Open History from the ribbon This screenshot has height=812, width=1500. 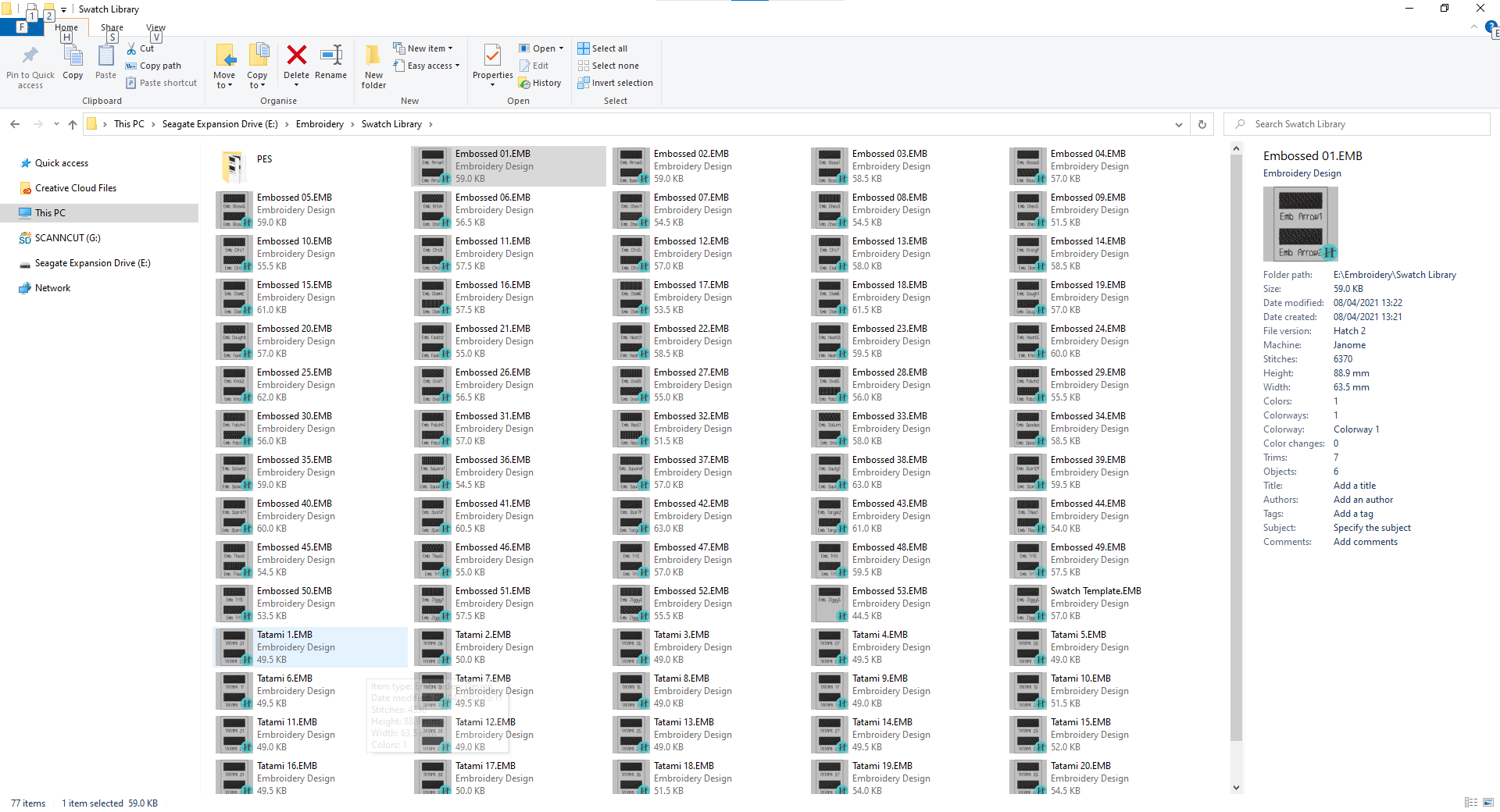(541, 83)
